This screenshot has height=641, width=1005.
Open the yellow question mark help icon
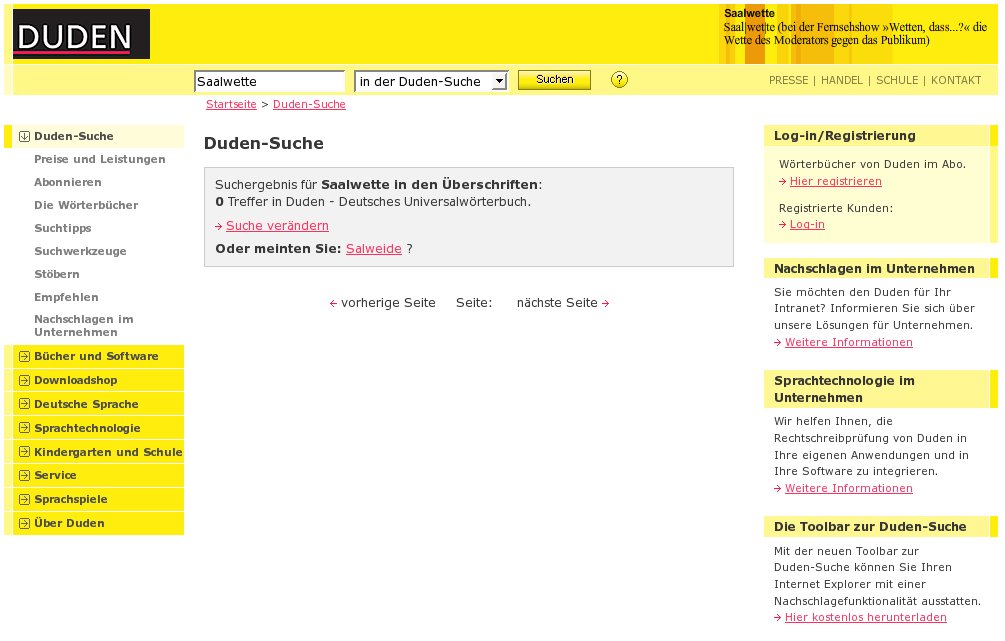pos(619,79)
